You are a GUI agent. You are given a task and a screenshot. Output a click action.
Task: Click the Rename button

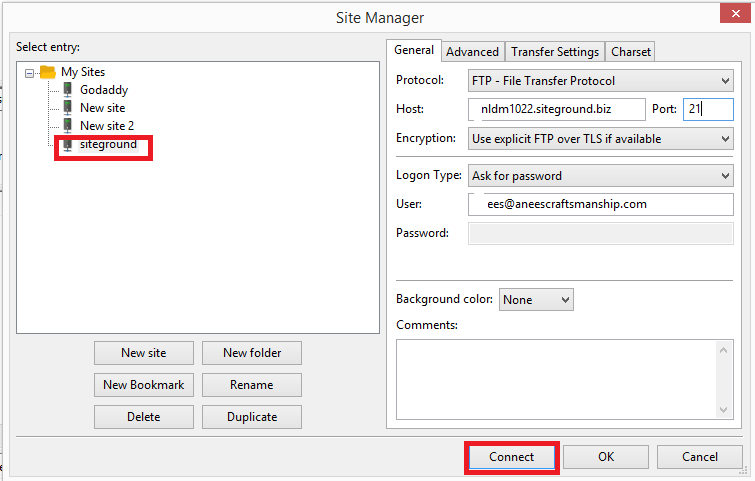click(x=252, y=385)
